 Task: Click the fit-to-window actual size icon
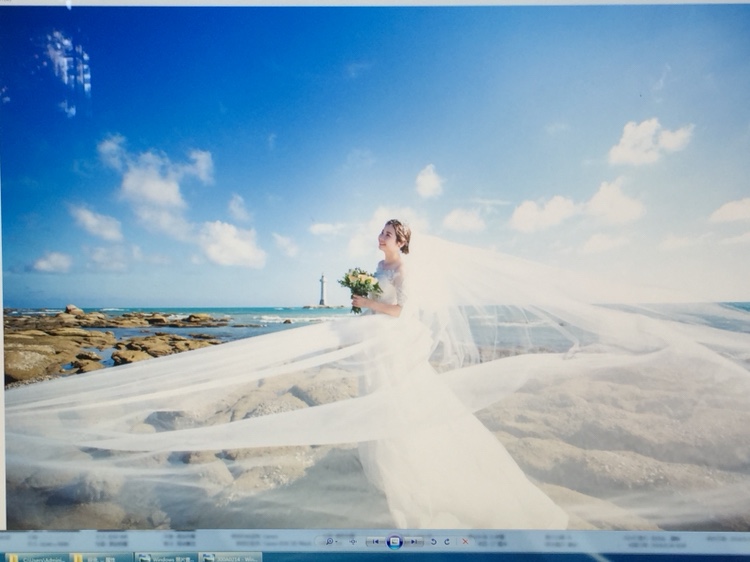pos(354,541)
